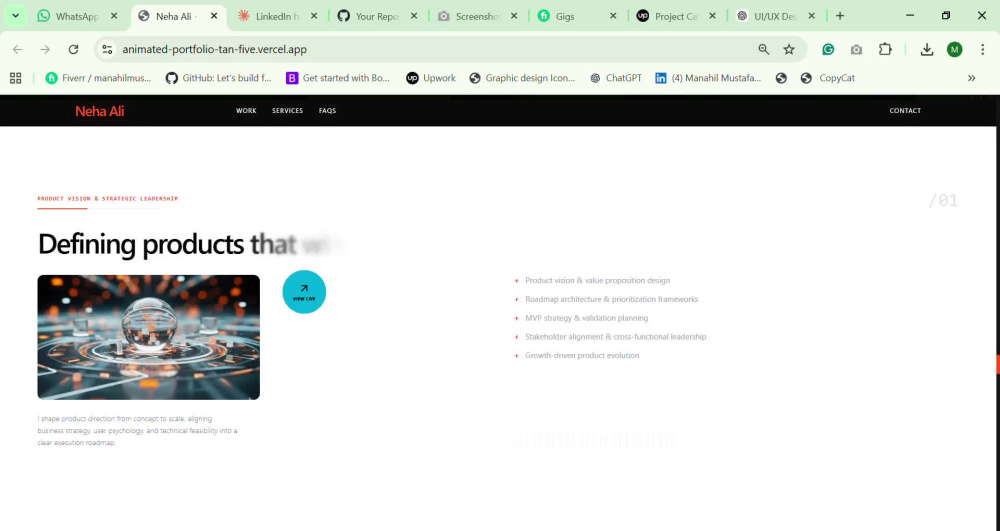This screenshot has width=1000, height=531.
Task: Open the zoom magnifier in address bar
Action: point(763,49)
